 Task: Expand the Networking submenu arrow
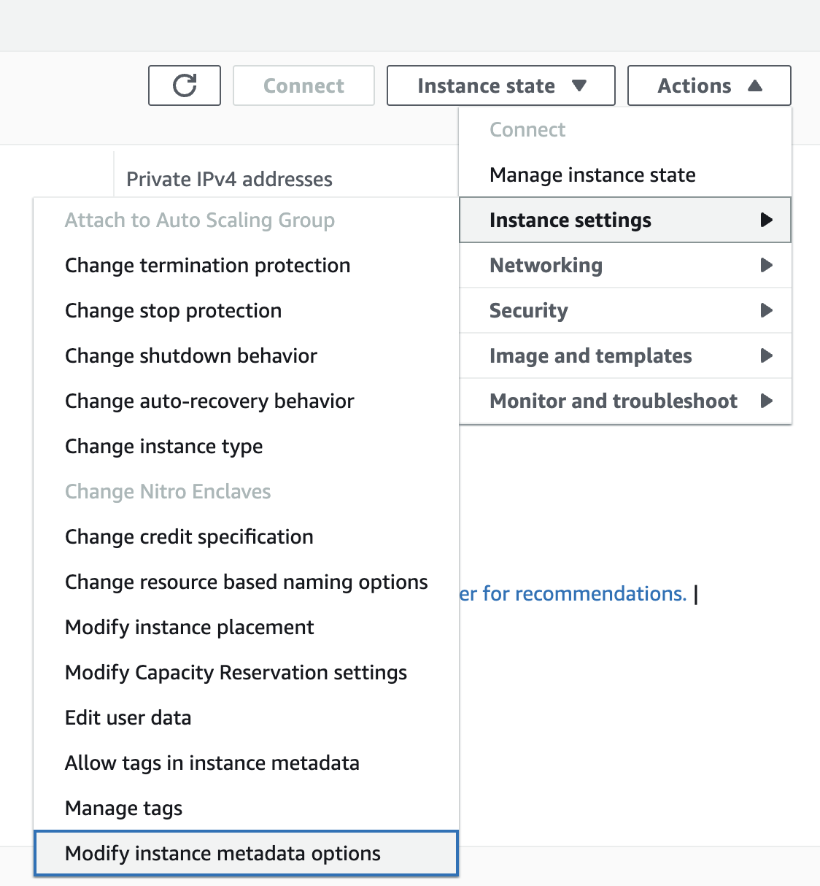point(769,265)
